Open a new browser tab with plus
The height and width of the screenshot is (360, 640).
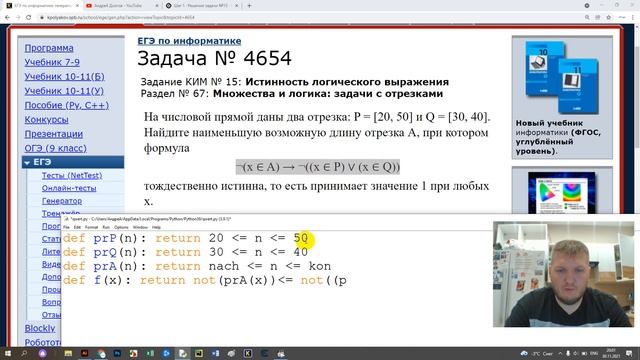click(x=249, y=6)
